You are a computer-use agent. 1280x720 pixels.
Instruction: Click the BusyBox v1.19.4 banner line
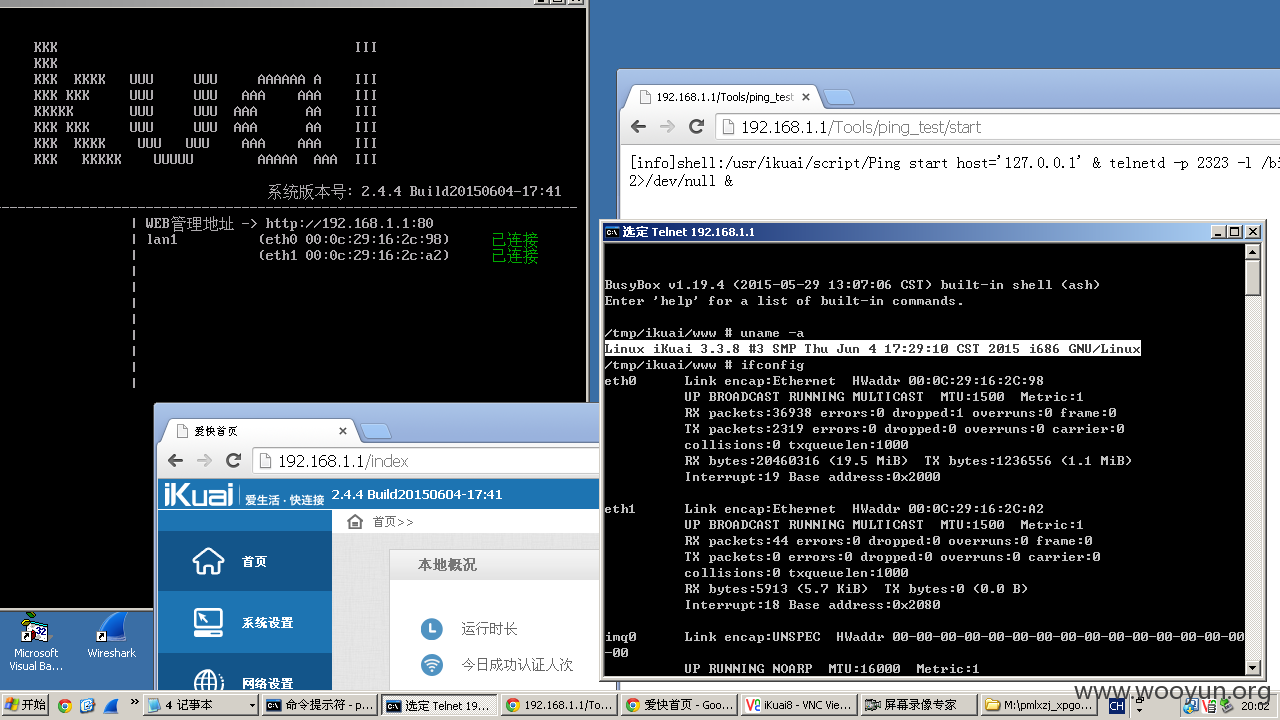pos(852,285)
